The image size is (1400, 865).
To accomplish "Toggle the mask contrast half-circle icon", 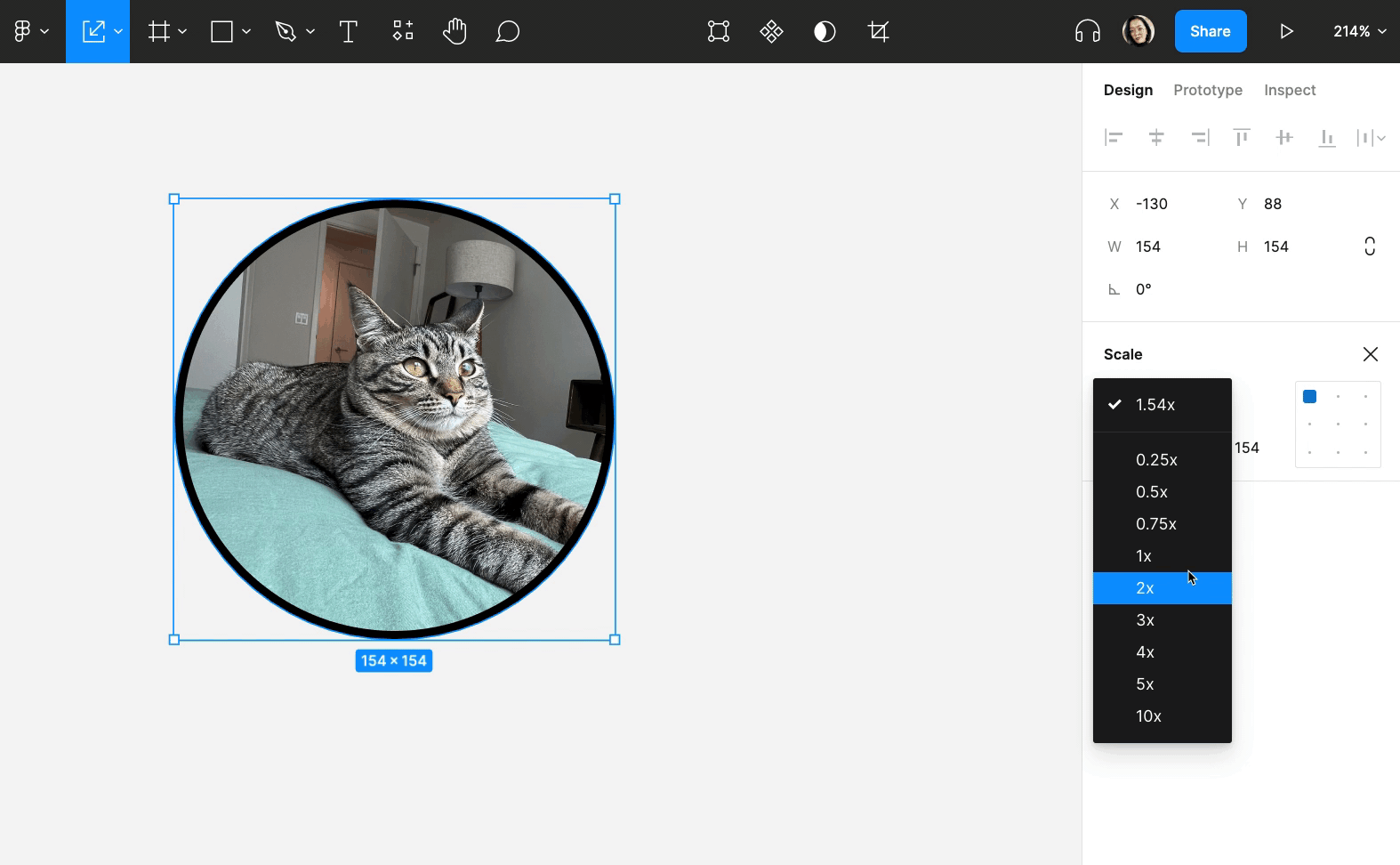I will click(825, 32).
